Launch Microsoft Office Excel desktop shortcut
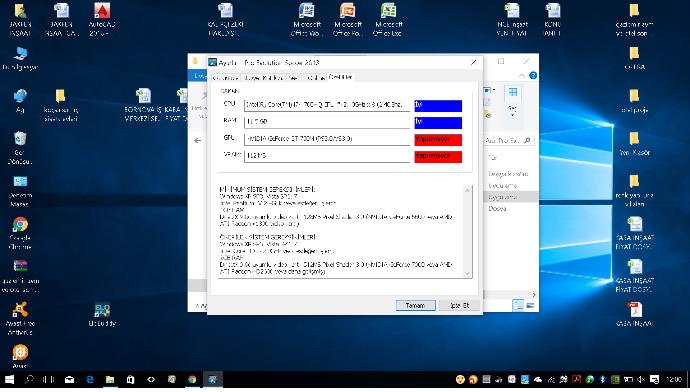 pyautogui.click(x=389, y=19)
